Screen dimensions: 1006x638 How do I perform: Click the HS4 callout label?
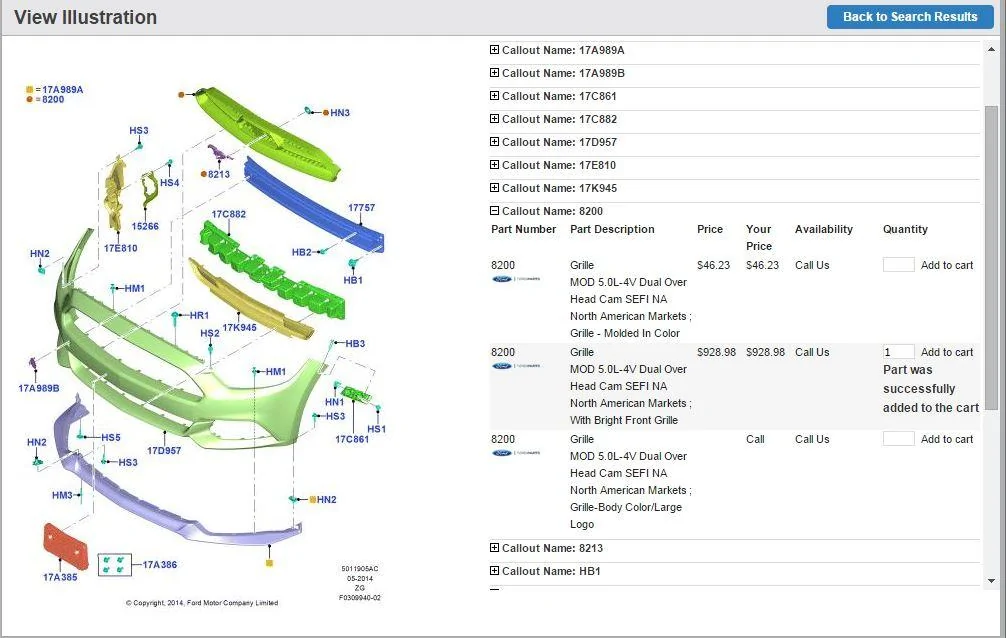[169, 183]
